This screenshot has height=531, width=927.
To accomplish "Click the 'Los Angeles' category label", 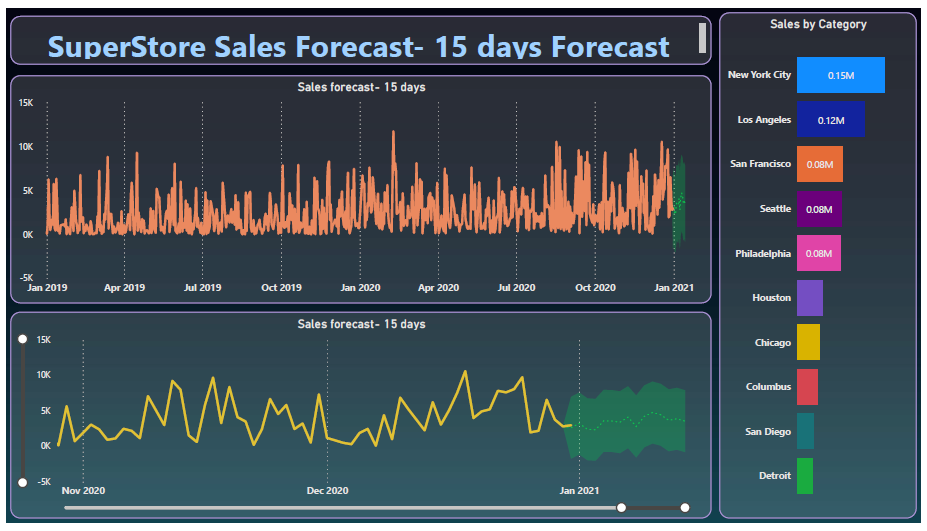I will 764,119.
